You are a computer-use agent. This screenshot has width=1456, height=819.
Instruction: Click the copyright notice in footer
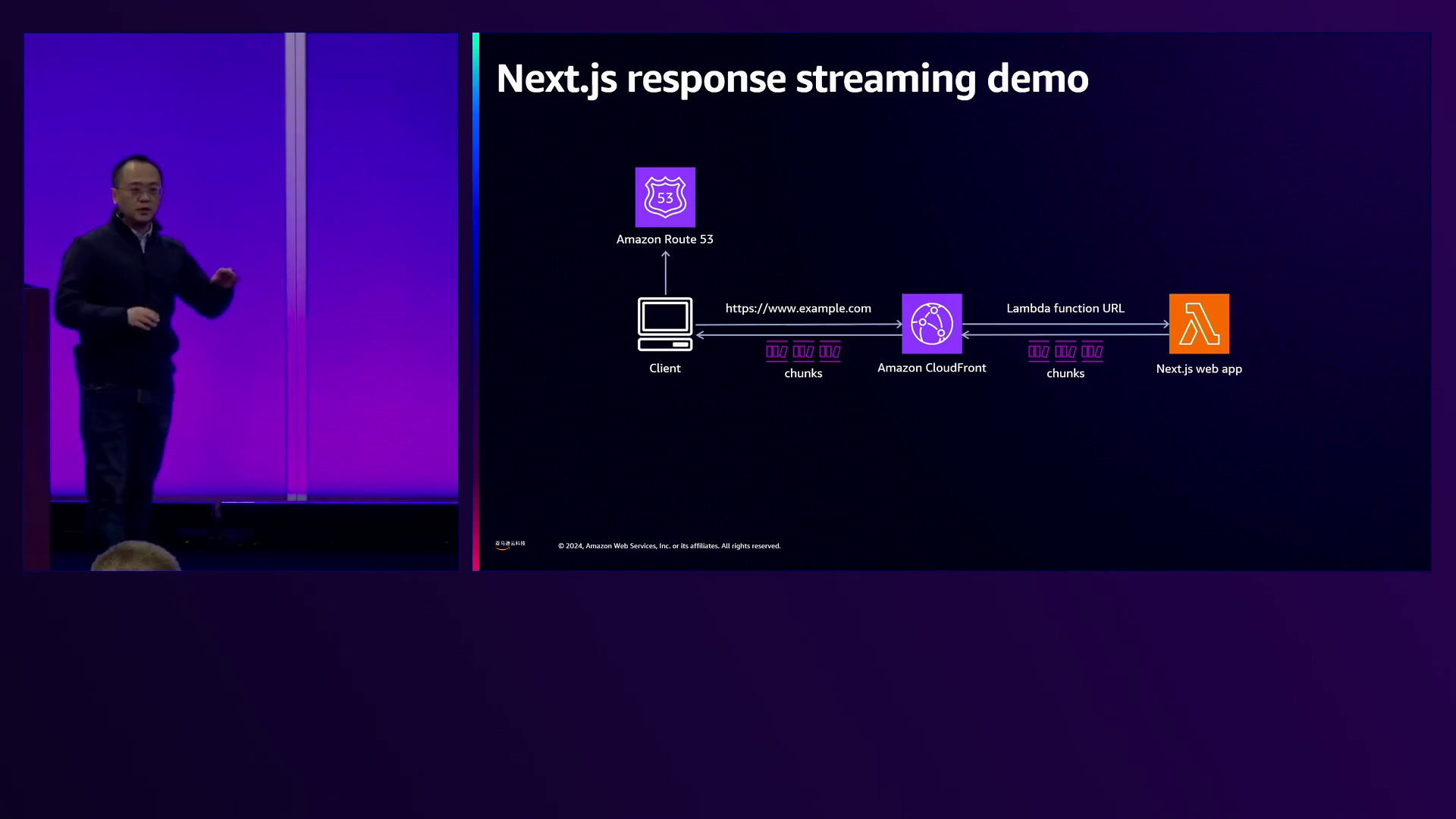coord(669,546)
